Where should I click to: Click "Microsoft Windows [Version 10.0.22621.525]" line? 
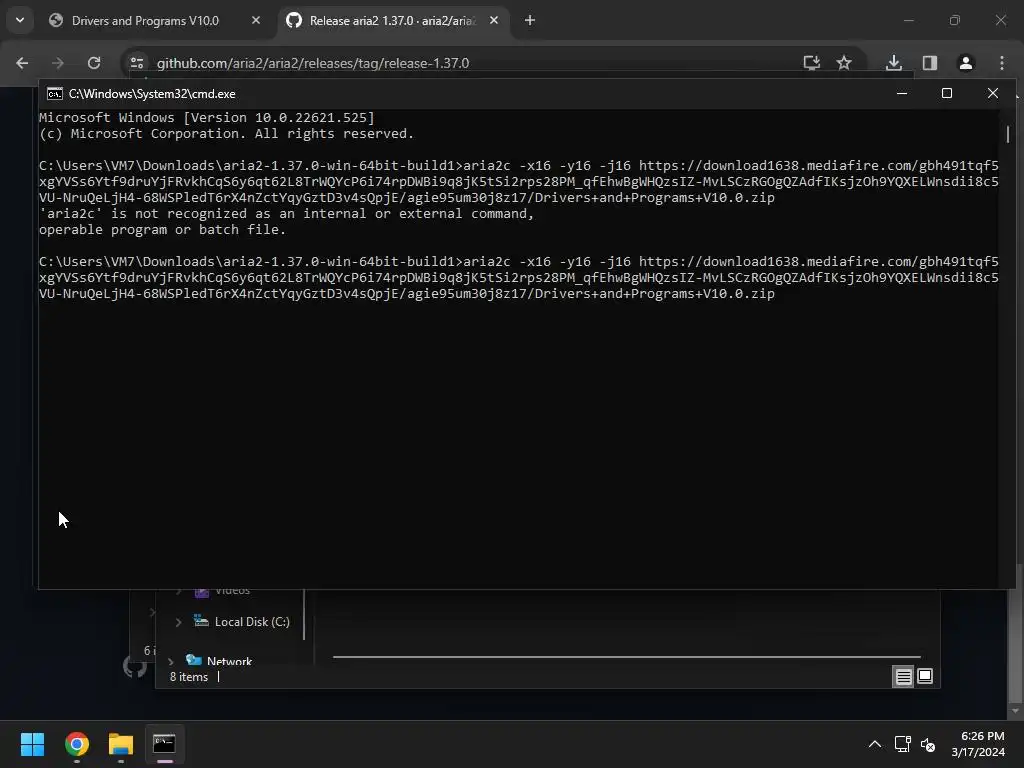click(x=206, y=118)
